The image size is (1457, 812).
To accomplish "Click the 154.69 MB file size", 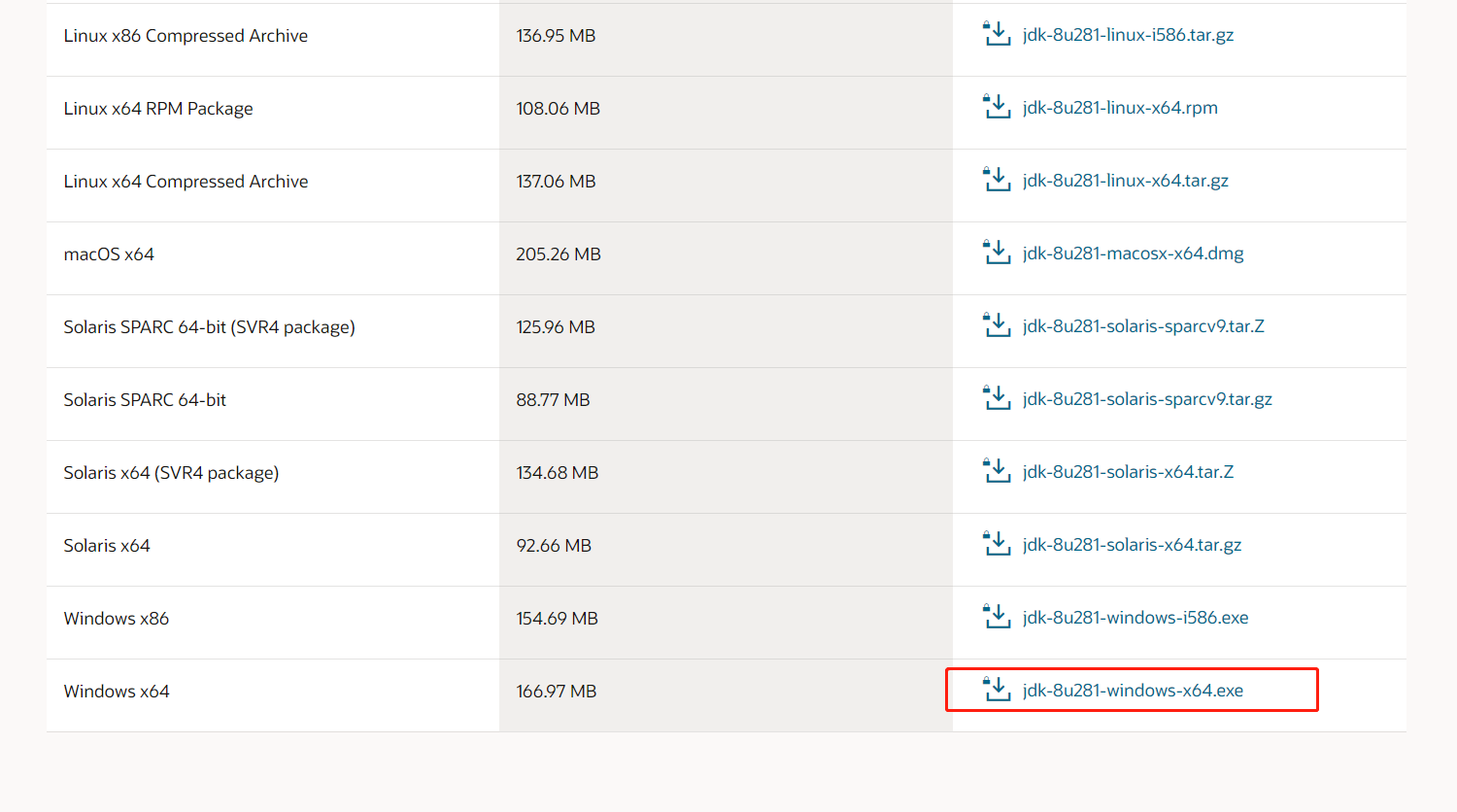I will coord(558,619).
